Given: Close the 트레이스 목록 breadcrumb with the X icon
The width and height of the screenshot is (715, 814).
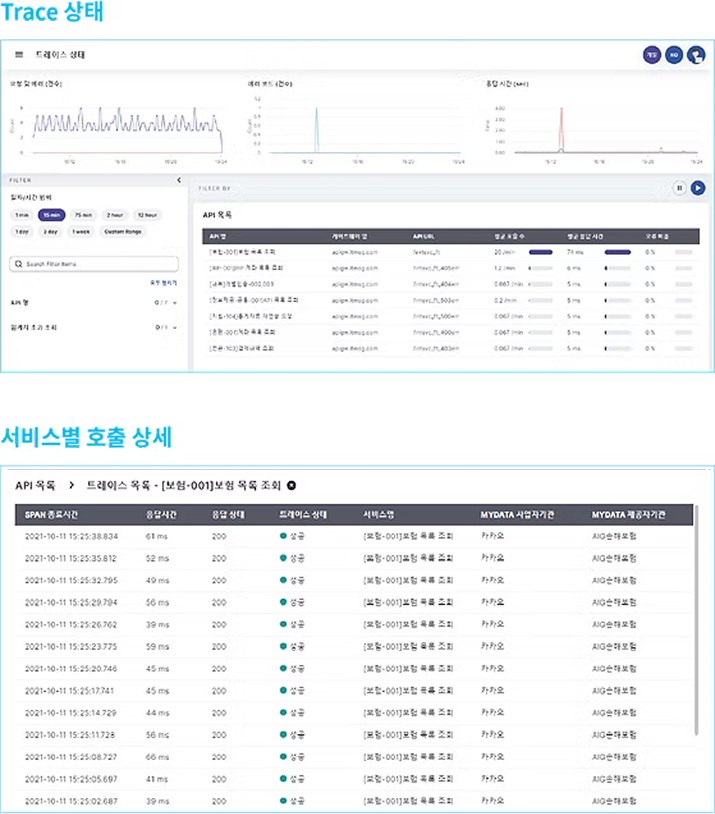Looking at the screenshot, I should (292, 485).
